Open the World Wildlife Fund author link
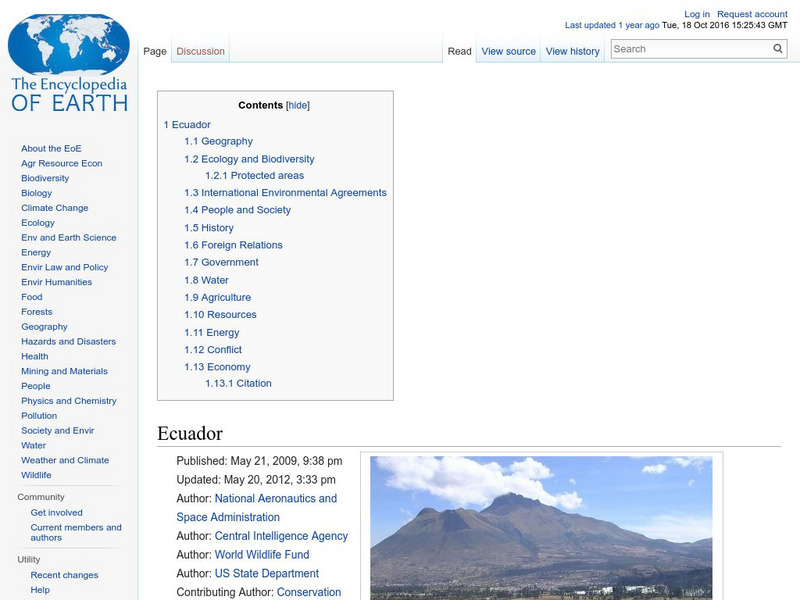Screen dimensions: 800x600 (x=261, y=554)
